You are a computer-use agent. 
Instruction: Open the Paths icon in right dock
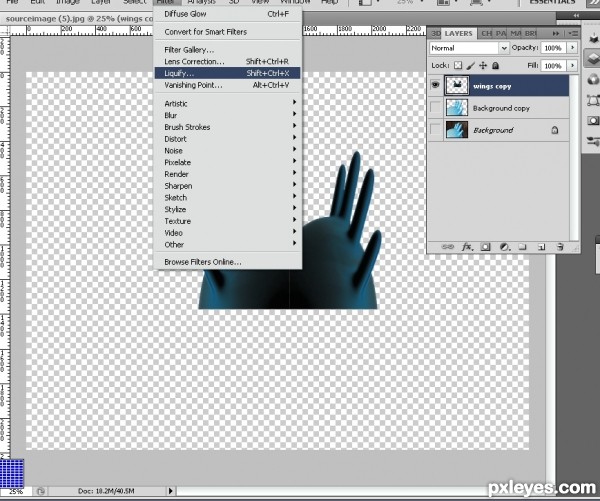tap(593, 100)
